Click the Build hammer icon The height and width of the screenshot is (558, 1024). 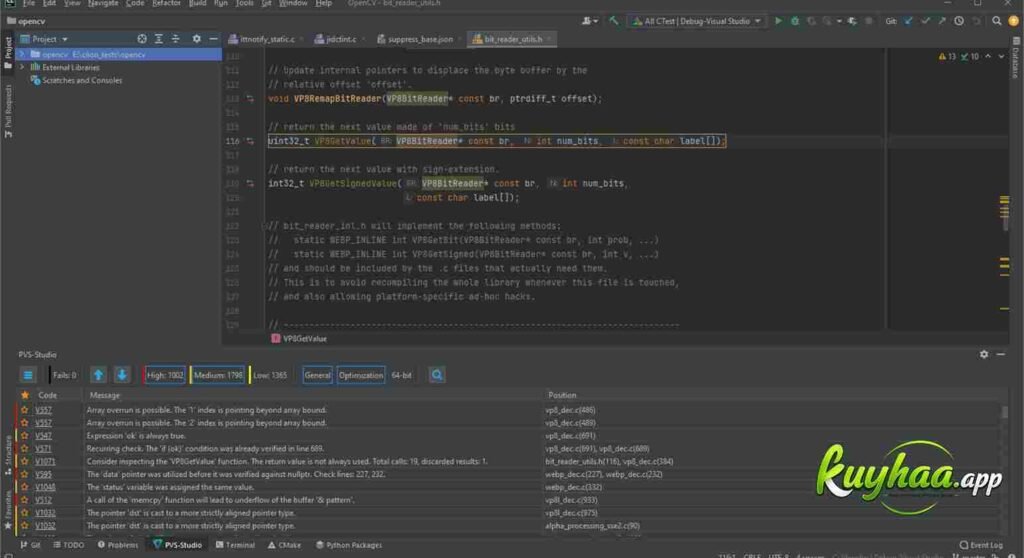point(613,21)
